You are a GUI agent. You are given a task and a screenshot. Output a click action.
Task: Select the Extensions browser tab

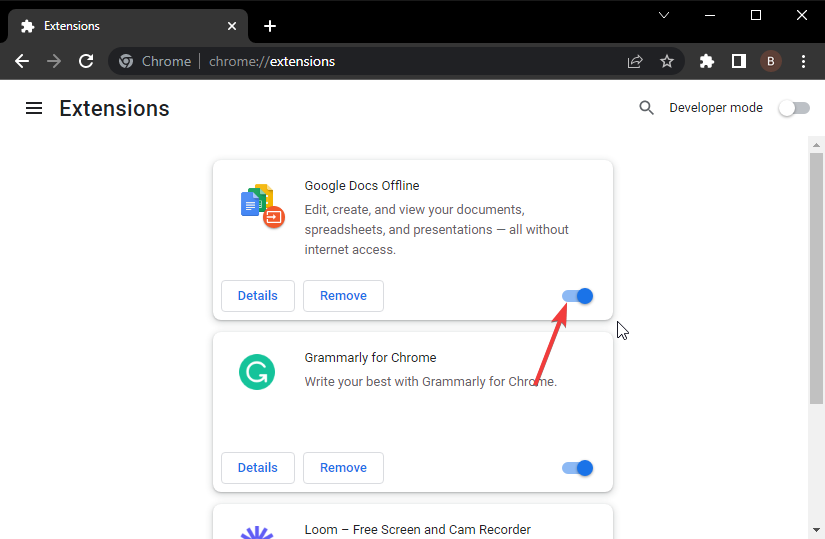pos(128,26)
